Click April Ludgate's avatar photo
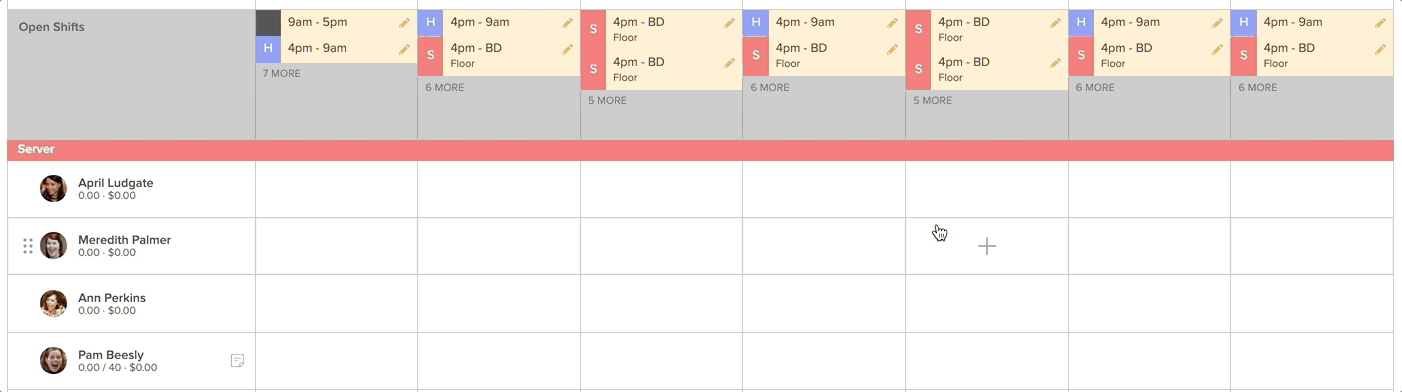This screenshot has height=392, width=1402. point(53,189)
